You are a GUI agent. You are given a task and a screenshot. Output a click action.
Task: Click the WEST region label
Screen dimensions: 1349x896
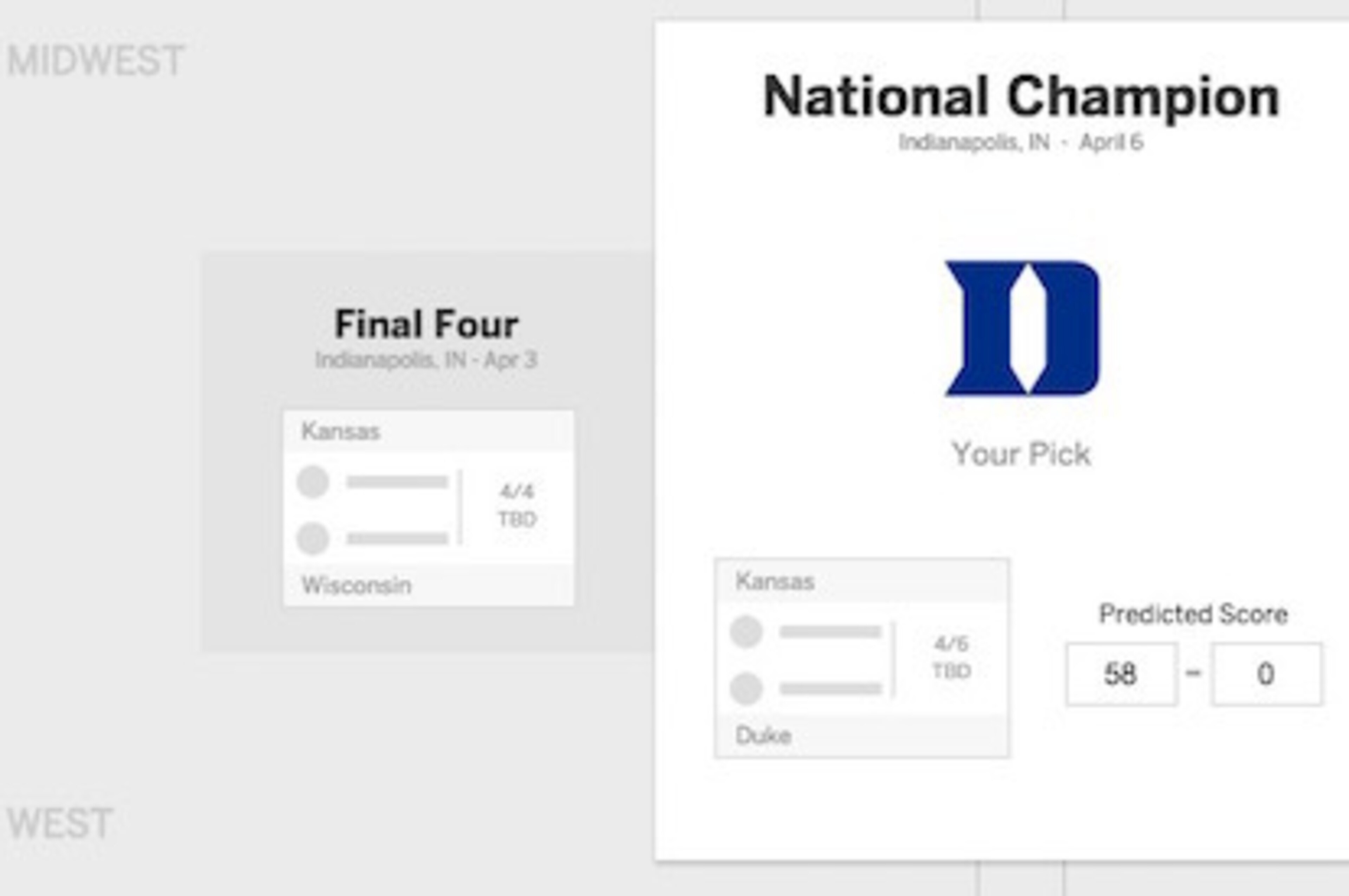59,823
